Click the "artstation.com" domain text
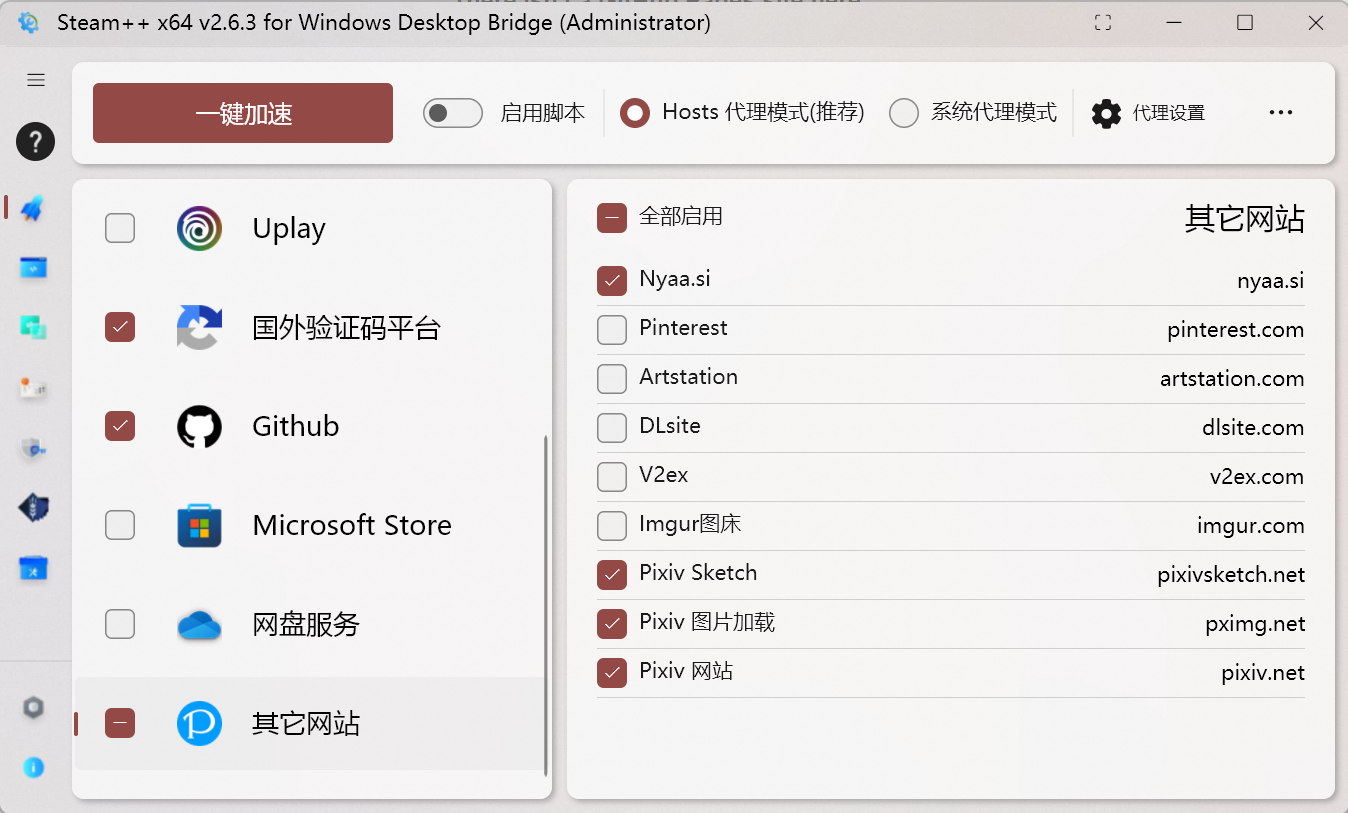The height and width of the screenshot is (813, 1348). pyautogui.click(x=1232, y=379)
